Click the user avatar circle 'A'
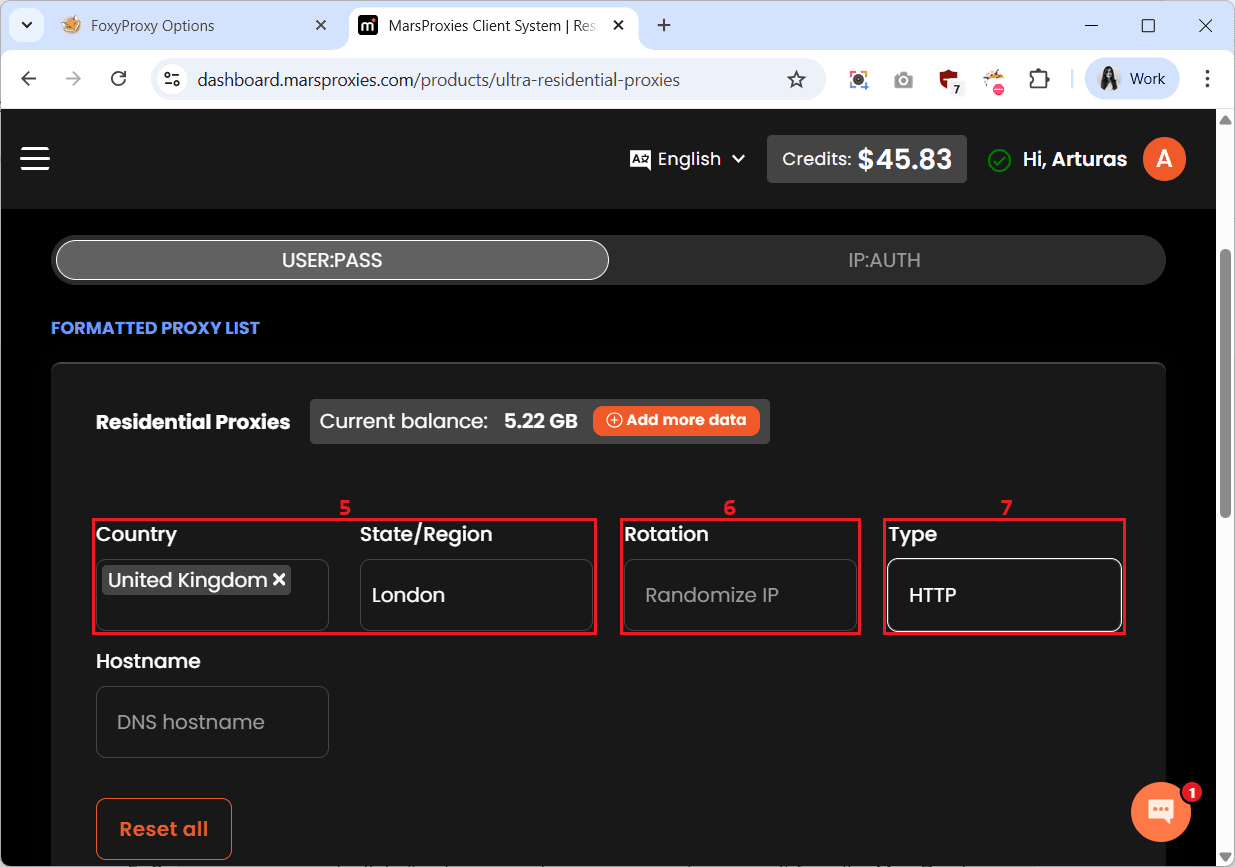1235x867 pixels. [x=1164, y=159]
